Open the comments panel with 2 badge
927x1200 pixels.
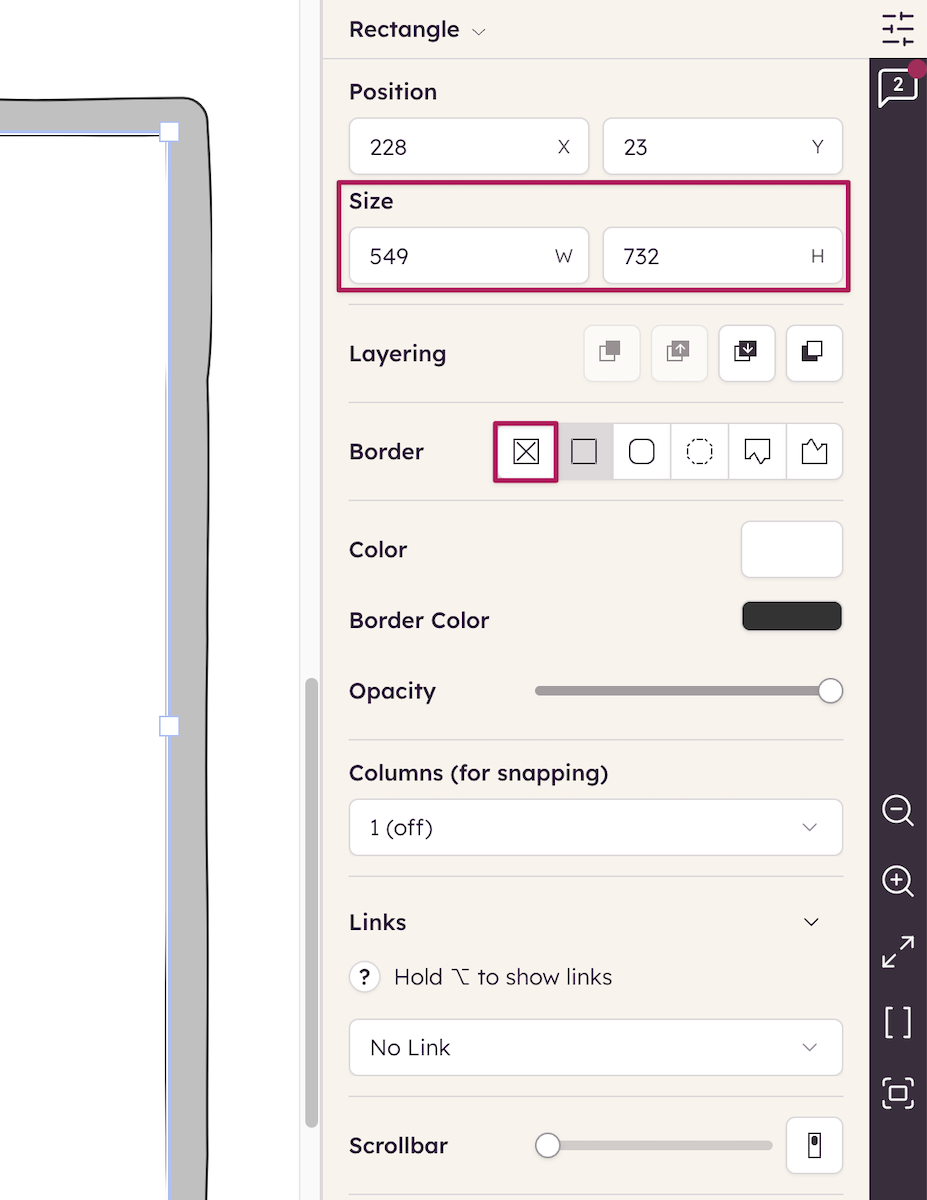(x=897, y=88)
